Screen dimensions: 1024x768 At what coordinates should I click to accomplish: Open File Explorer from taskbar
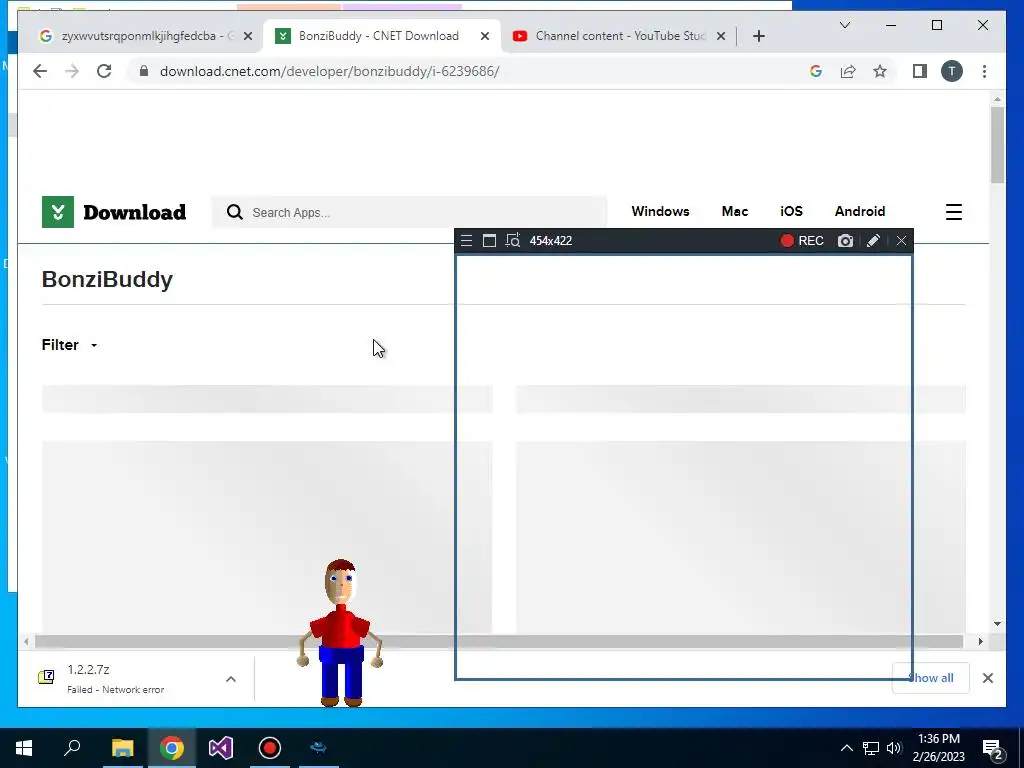point(122,748)
